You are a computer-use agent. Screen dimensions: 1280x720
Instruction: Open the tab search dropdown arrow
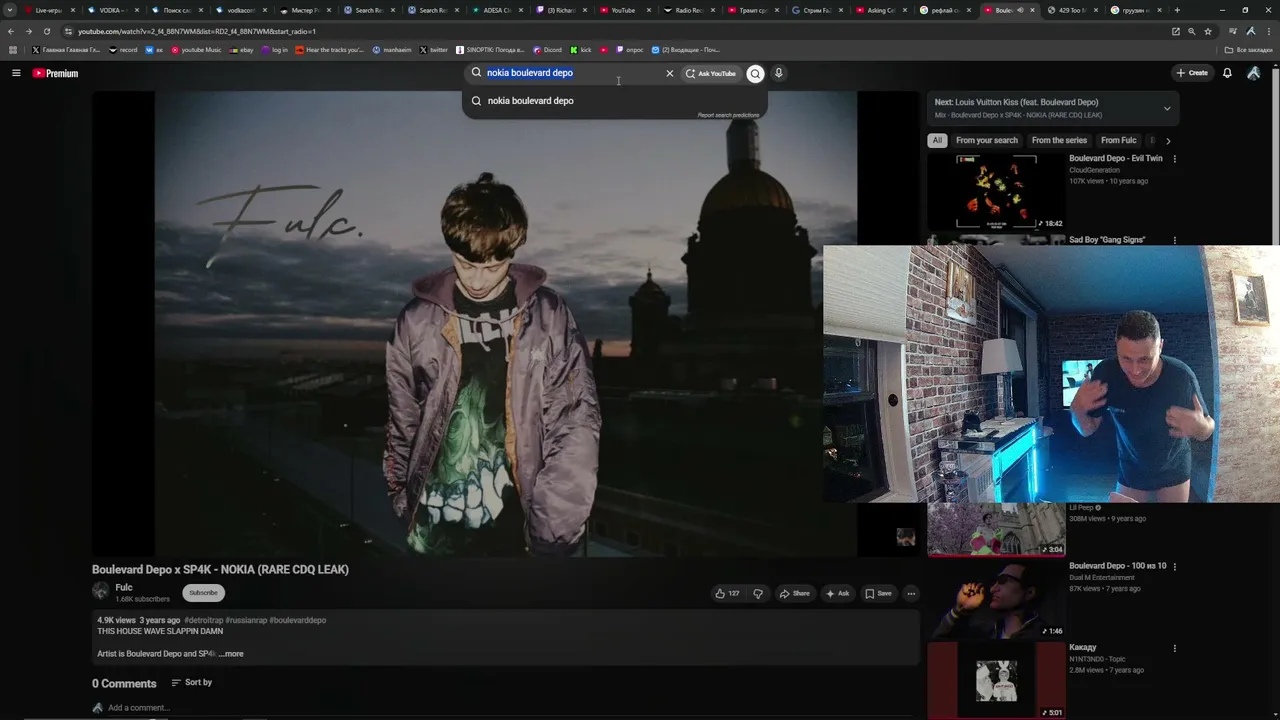[10, 10]
